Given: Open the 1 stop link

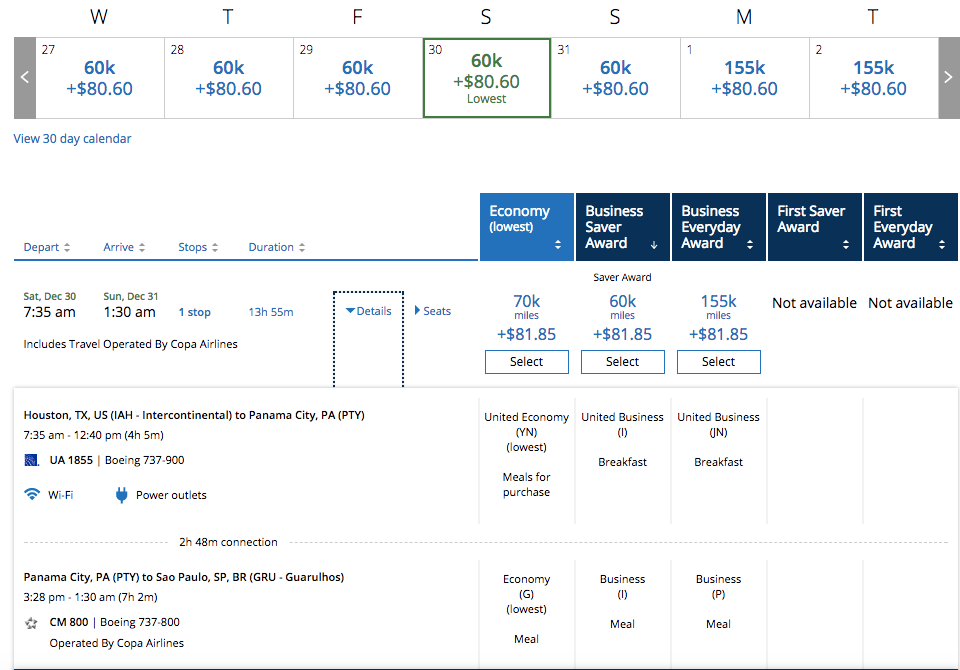Looking at the screenshot, I should tap(194, 312).
